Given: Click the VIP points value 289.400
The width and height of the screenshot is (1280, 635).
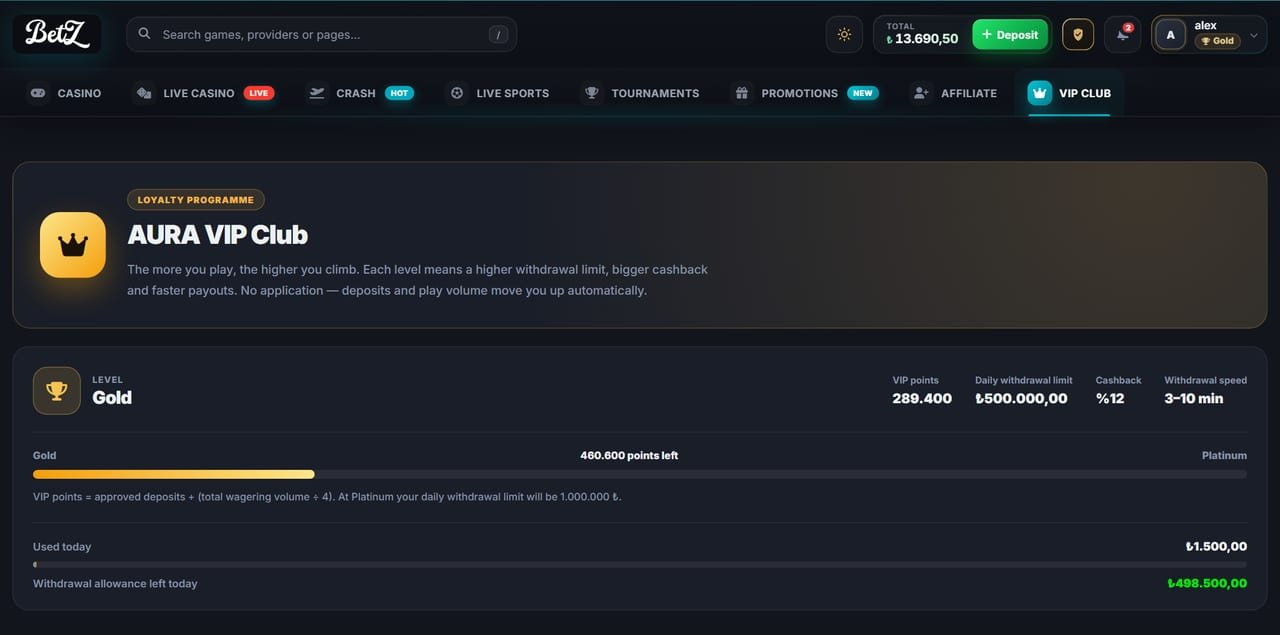Looking at the screenshot, I should click(x=922, y=398).
